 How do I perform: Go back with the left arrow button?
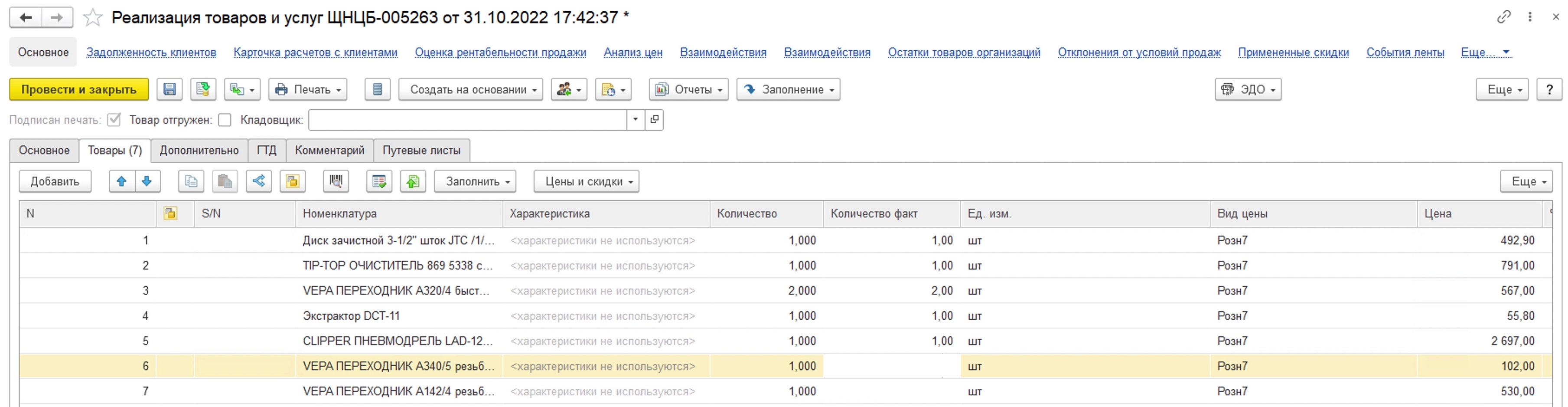pyautogui.click(x=26, y=18)
